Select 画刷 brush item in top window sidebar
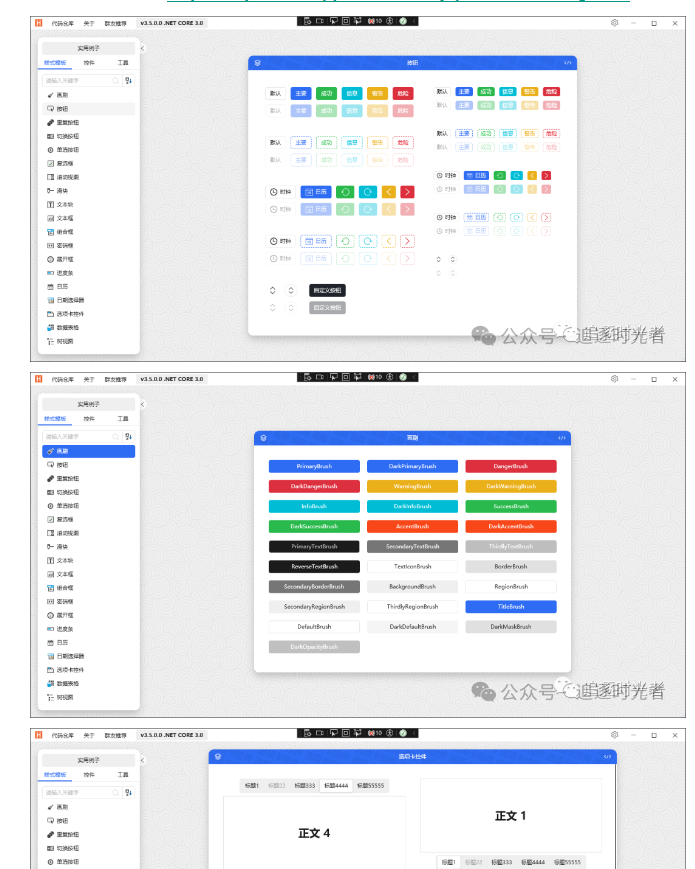This screenshot has height=869, width=695. pos(89,95)
